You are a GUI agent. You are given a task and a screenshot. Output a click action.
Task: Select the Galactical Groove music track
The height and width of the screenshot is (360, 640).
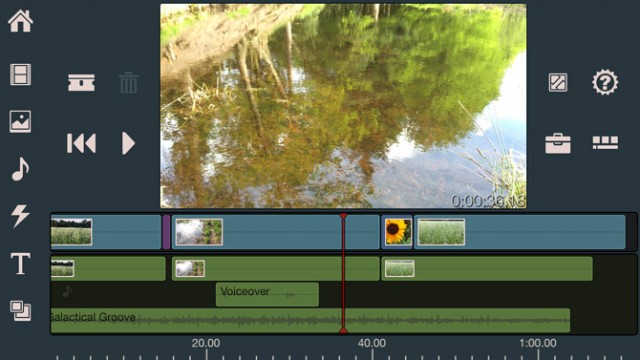pyautogui.click(x=310, y=320)
